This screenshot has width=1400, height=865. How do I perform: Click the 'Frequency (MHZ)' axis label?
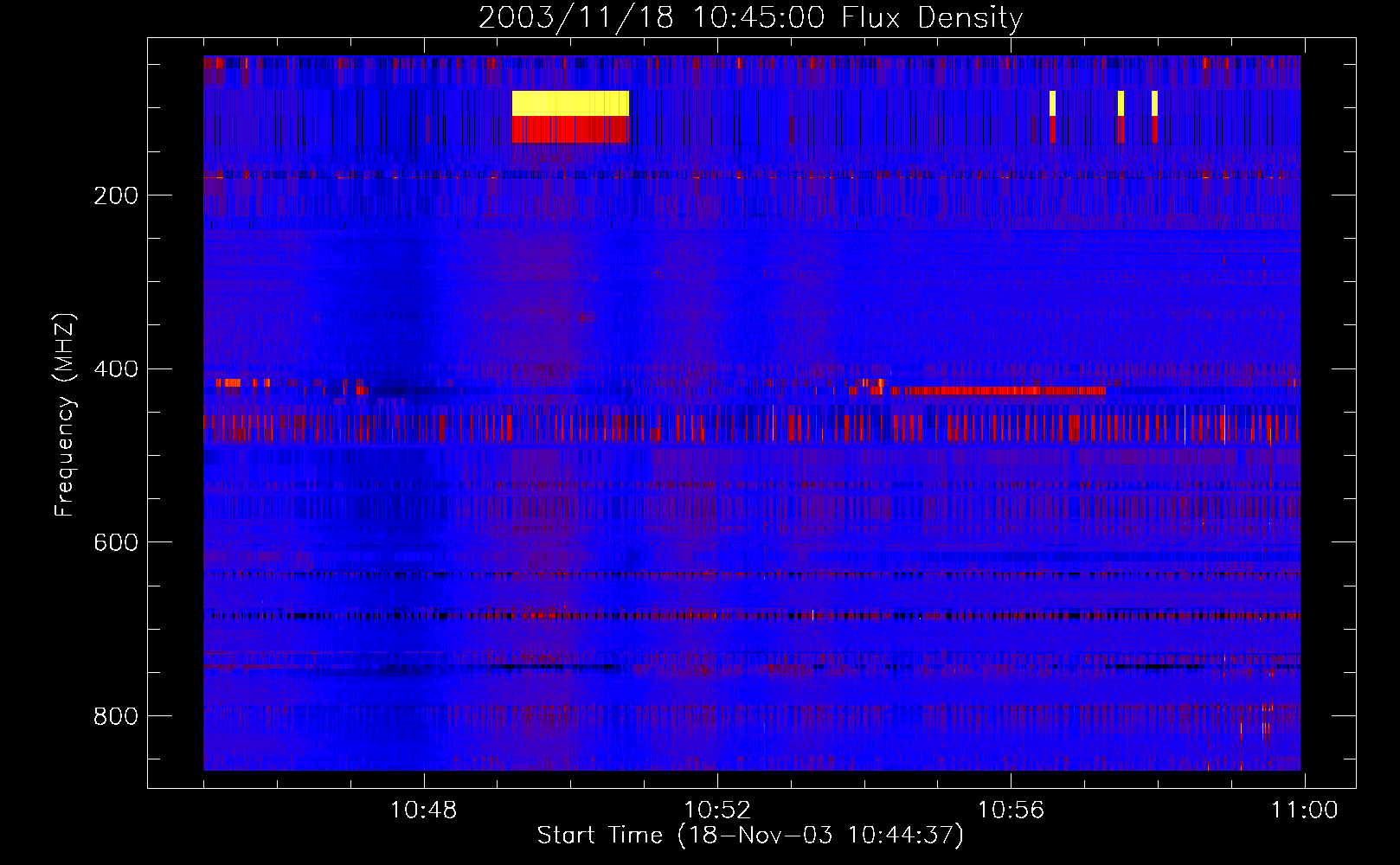point(65,415)
